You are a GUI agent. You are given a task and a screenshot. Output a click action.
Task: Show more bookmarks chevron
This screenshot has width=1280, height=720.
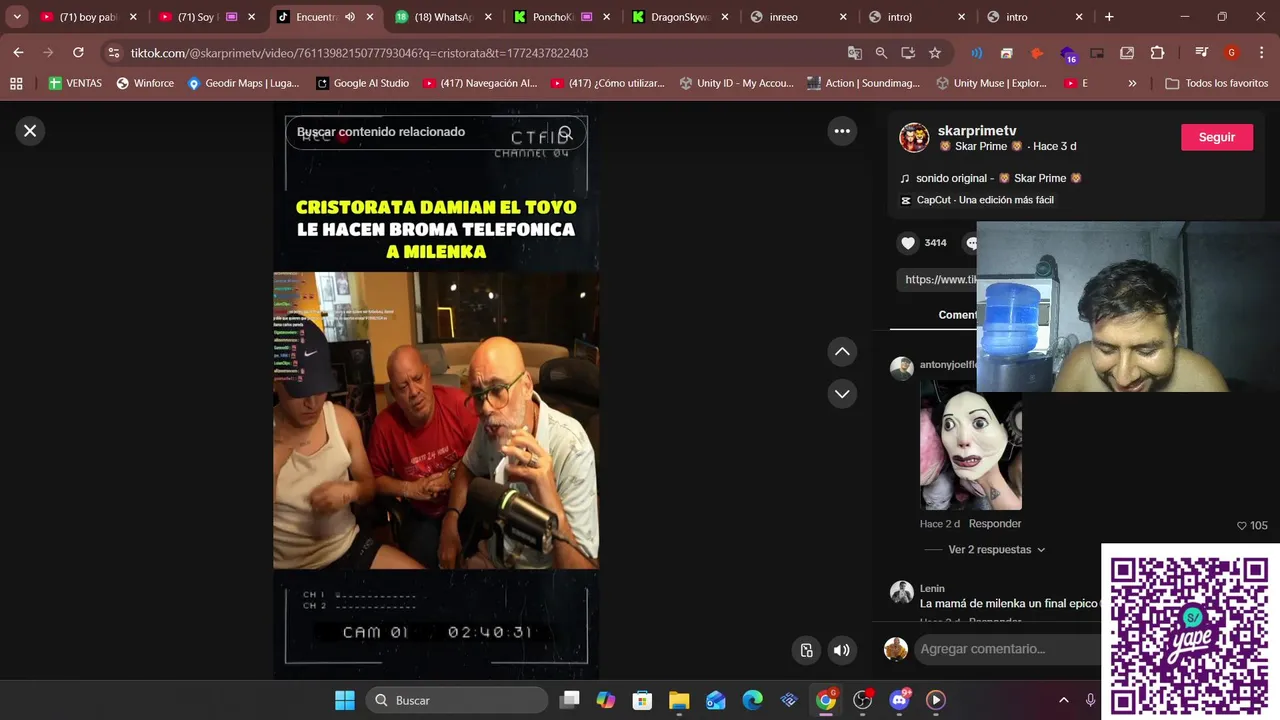[x=1132, y=83]
